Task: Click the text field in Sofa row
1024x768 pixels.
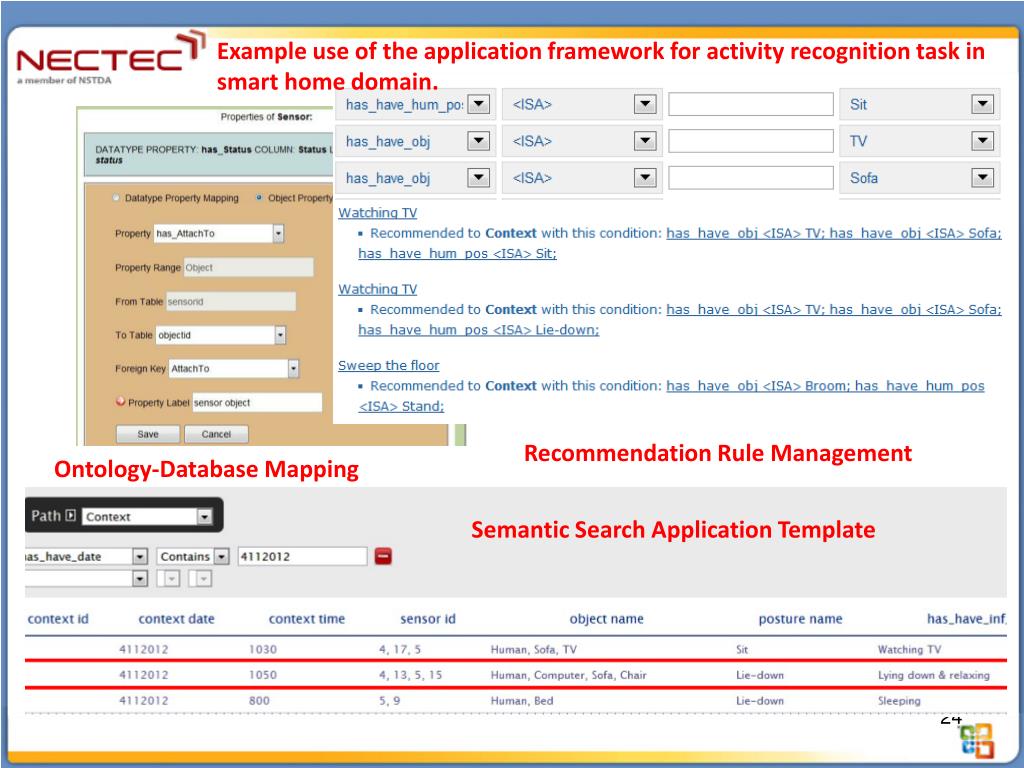Action: tap(751, 178)
